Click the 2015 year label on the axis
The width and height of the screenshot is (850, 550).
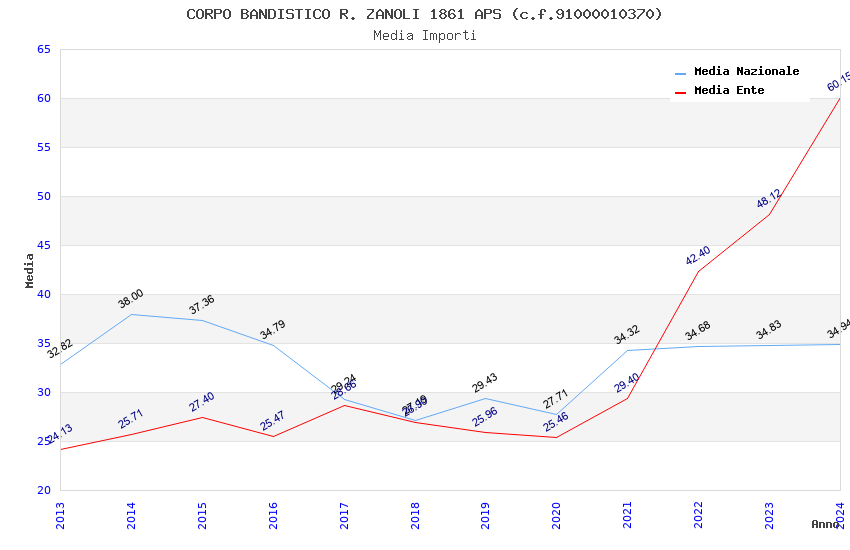tap(202, 515)
